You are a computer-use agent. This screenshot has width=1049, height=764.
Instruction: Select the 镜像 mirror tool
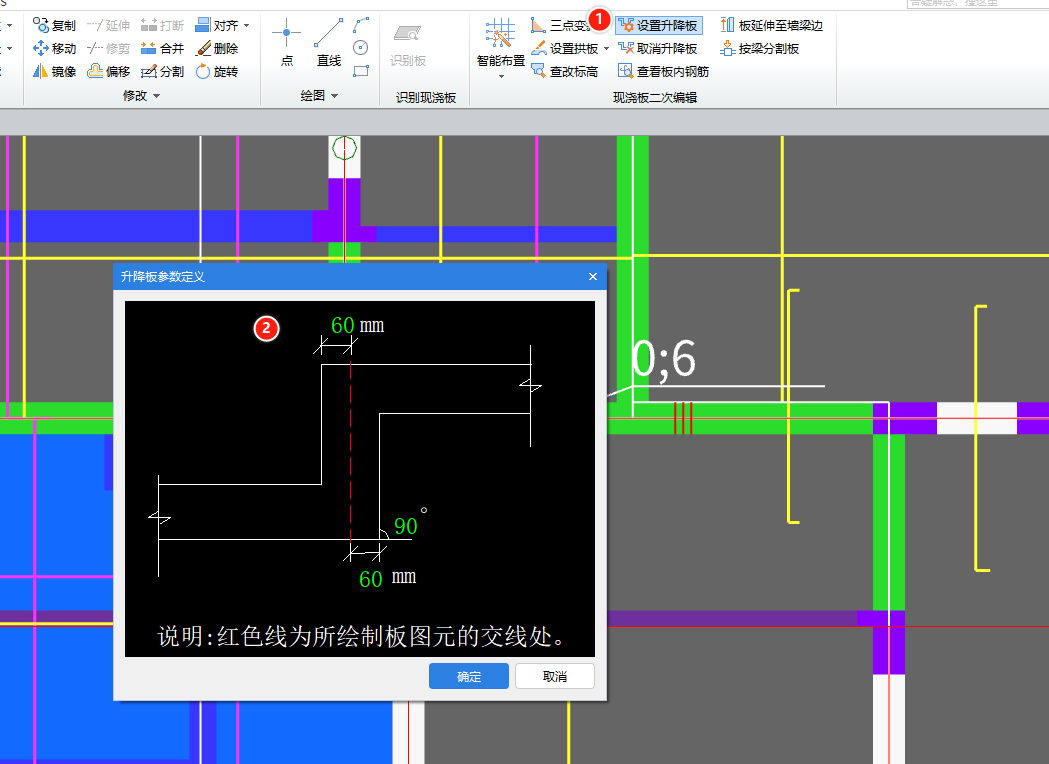tap(54, 72)
